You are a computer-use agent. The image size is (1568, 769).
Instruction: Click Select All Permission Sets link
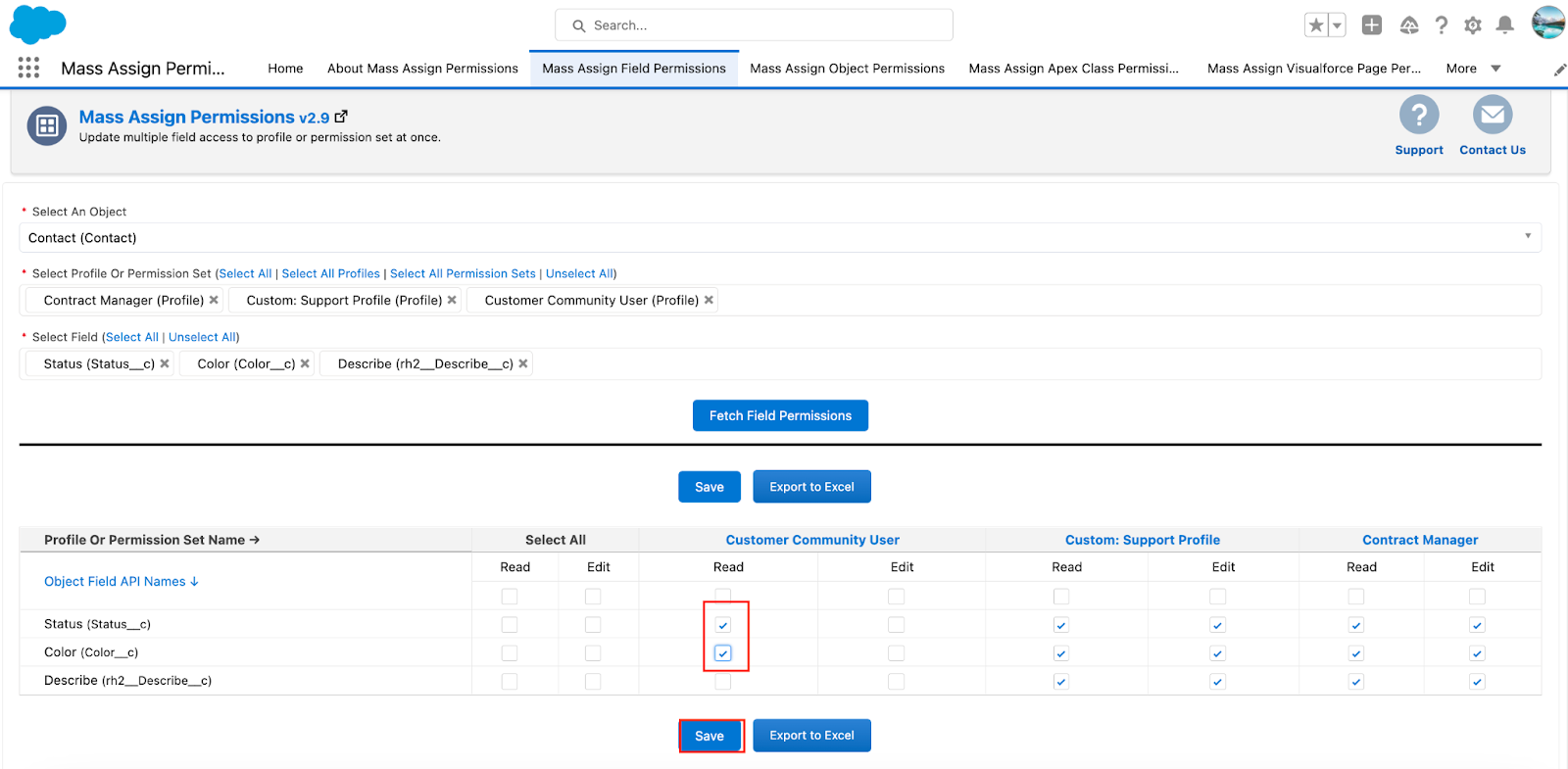pos(463,273)
